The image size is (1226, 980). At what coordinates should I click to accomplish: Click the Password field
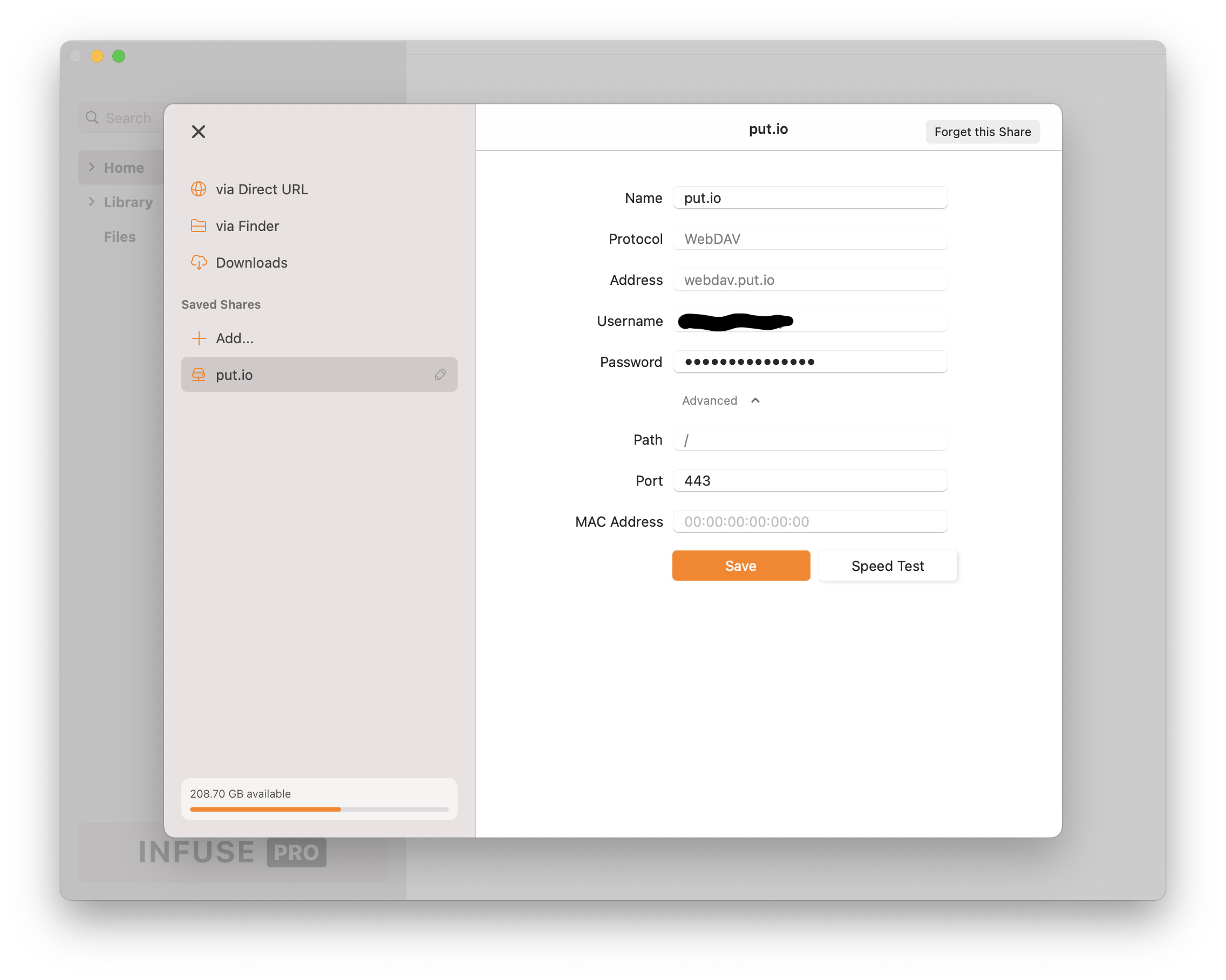[x=810, y=362]
